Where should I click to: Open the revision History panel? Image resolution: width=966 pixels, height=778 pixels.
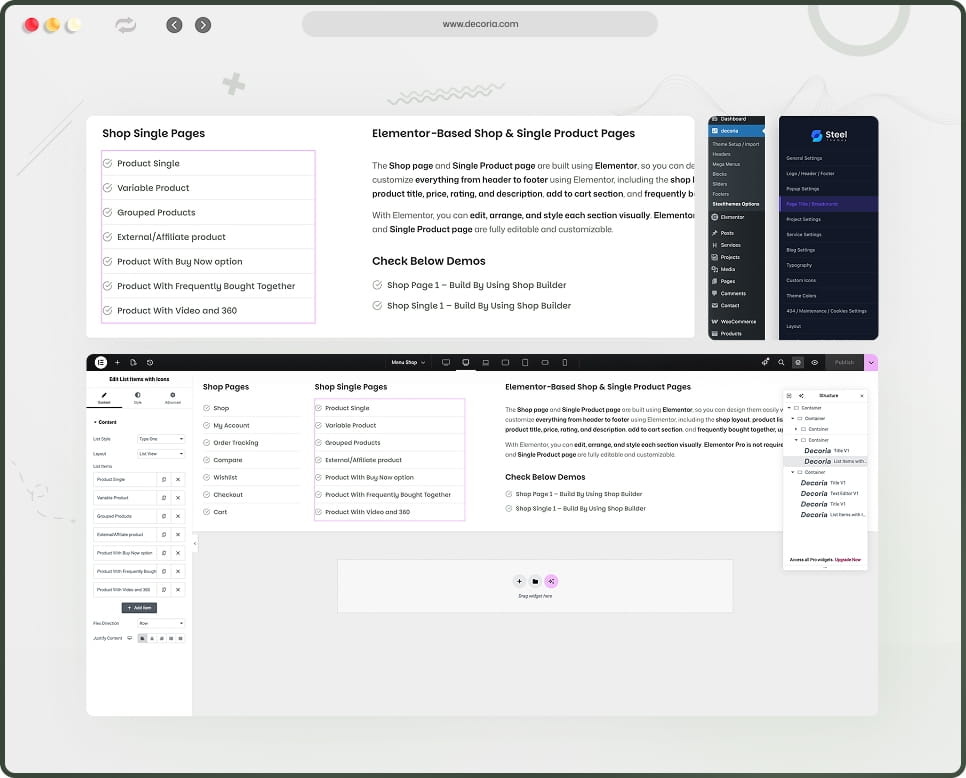150,362
